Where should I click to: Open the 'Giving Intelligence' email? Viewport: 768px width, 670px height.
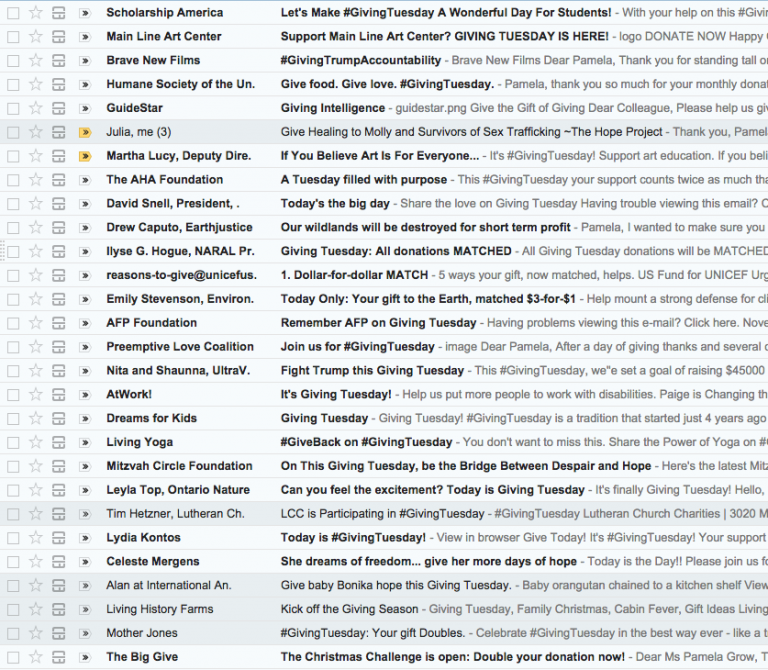pos(333,108)
